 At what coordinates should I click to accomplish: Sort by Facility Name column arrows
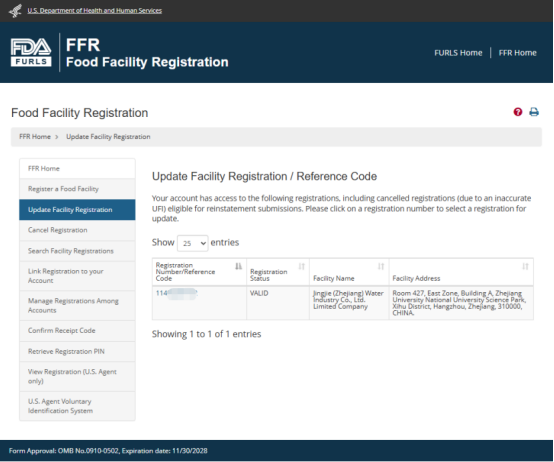(x=381, y=266)
